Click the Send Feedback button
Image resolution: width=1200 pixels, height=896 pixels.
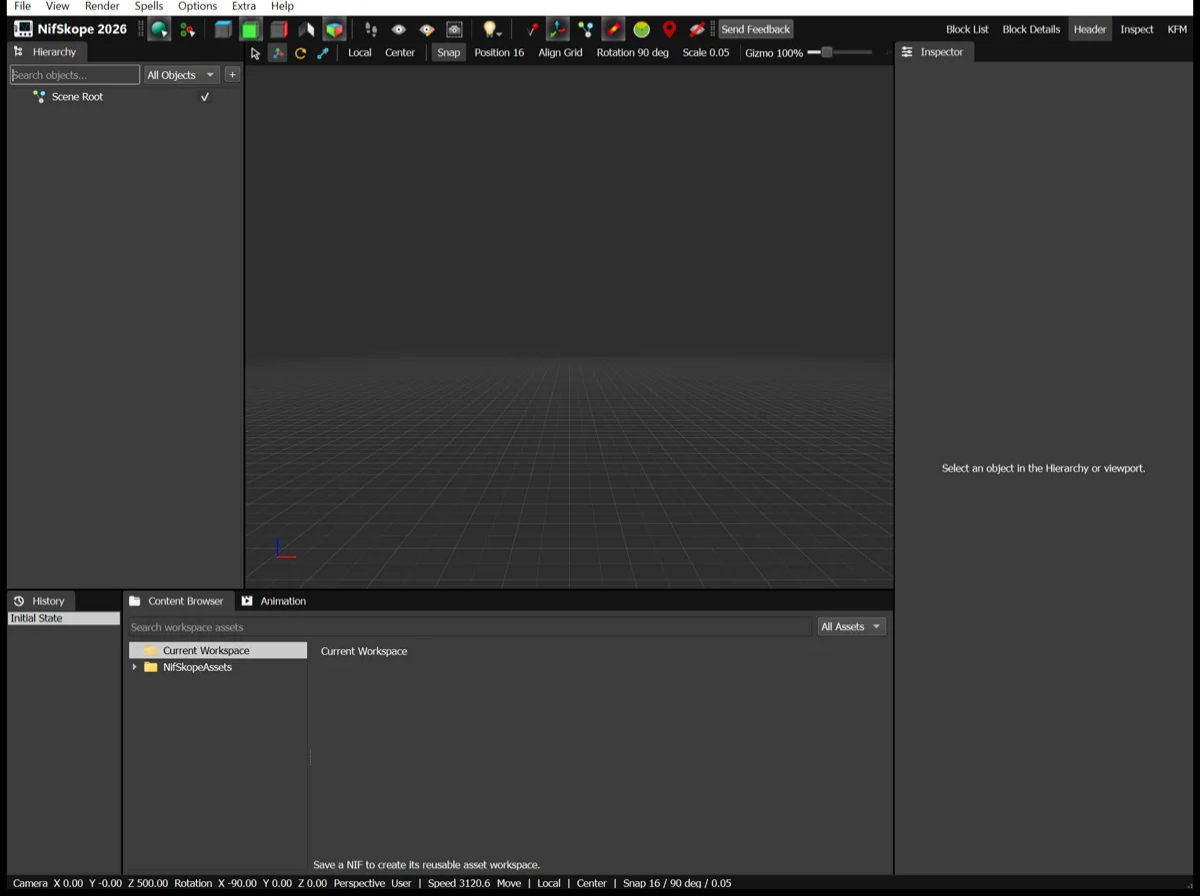(x=756, y=30)
